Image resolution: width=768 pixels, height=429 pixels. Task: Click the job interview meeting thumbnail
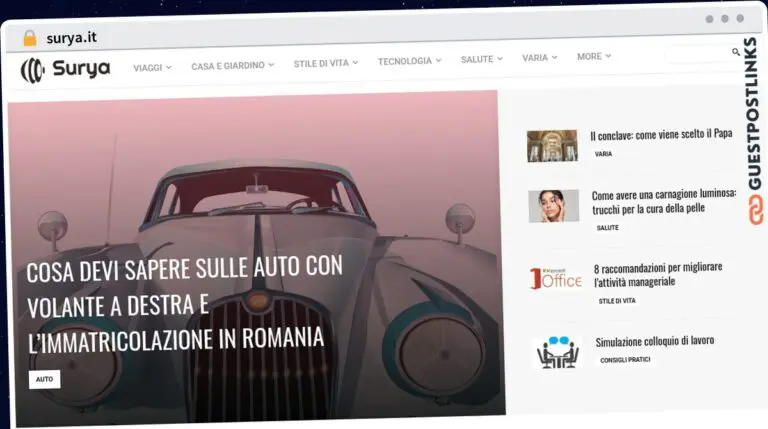[x=558, y=352]
